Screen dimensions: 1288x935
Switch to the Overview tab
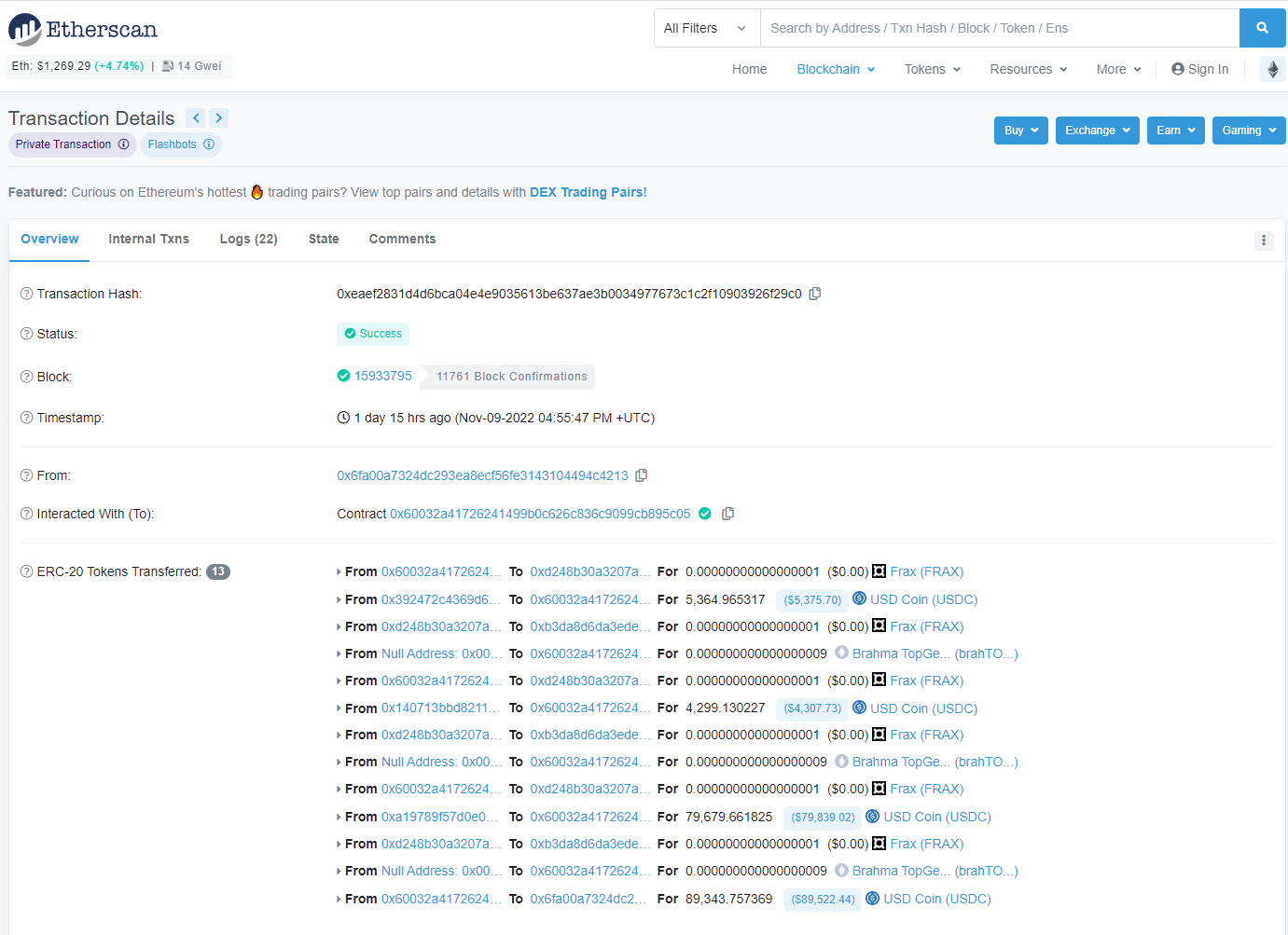pos(49,240)
